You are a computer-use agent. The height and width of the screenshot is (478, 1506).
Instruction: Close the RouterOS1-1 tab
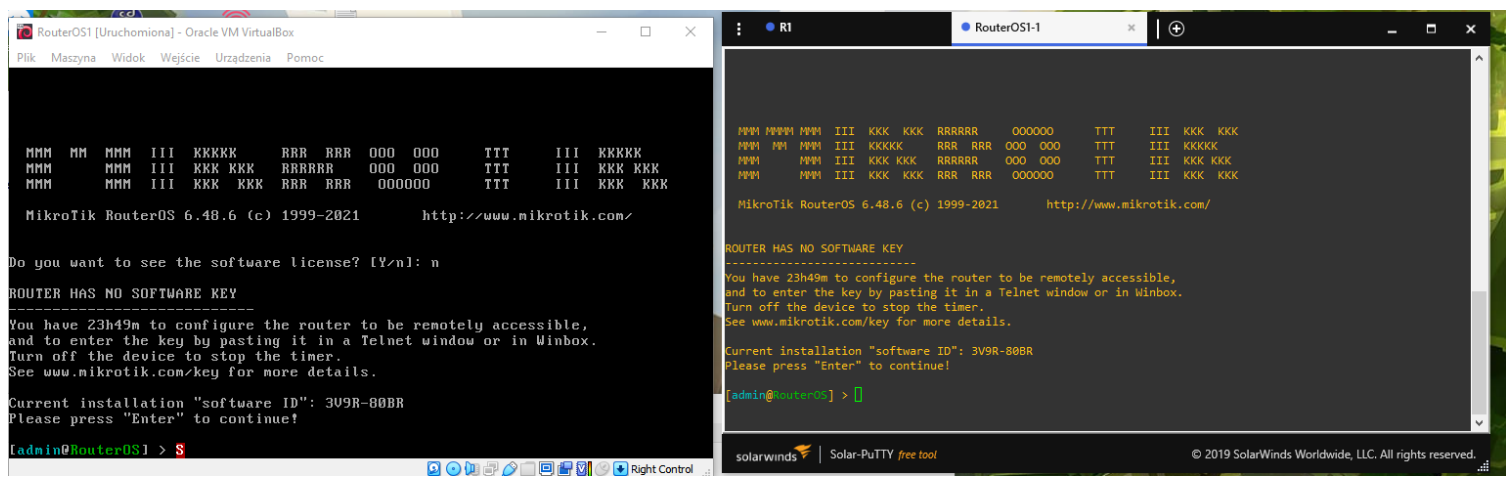[x=1131, y=28]
